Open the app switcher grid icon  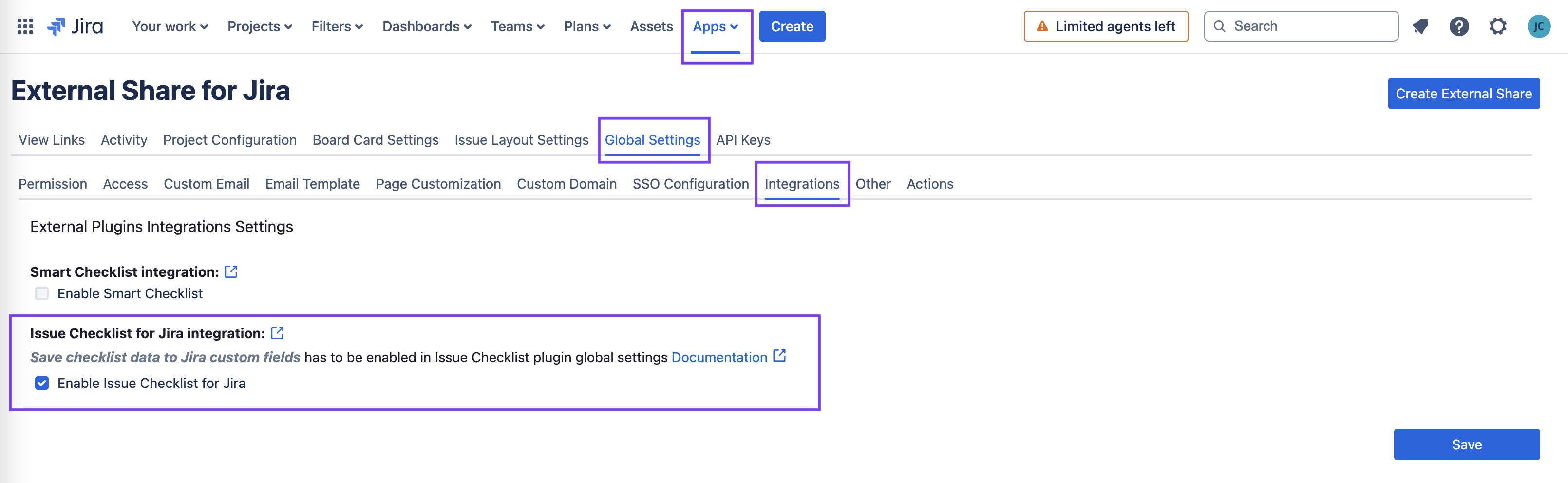pyautogui.click(x=25, y=26)
